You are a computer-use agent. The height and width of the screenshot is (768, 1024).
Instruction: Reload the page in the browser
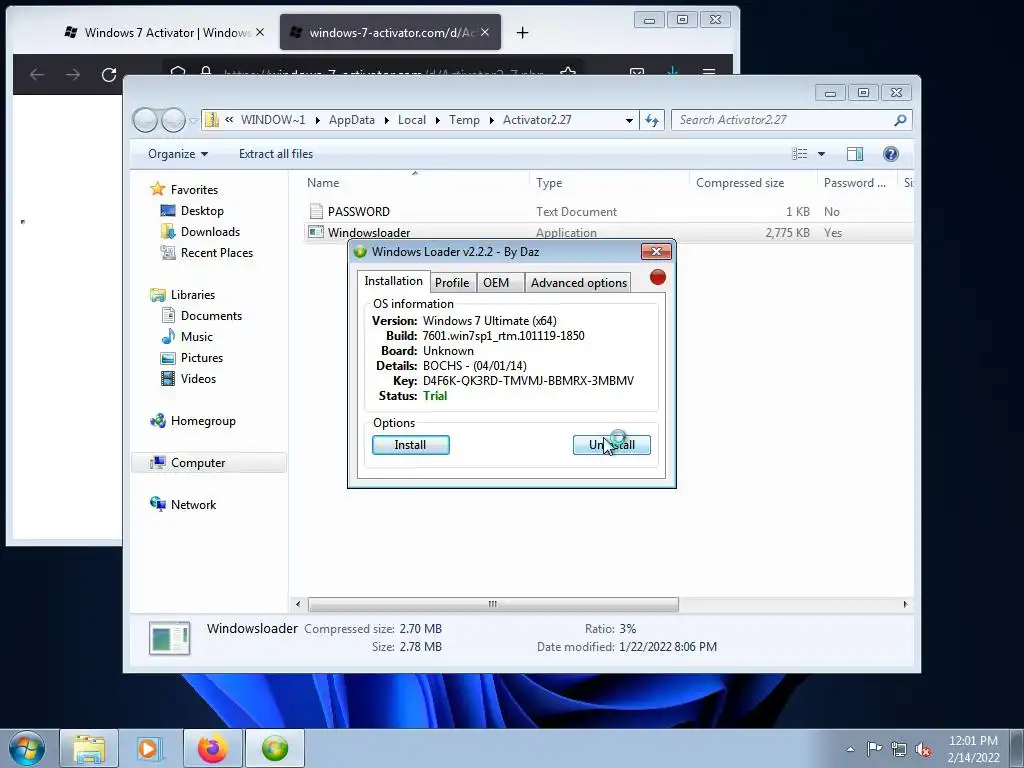click(x=109, y=74)
